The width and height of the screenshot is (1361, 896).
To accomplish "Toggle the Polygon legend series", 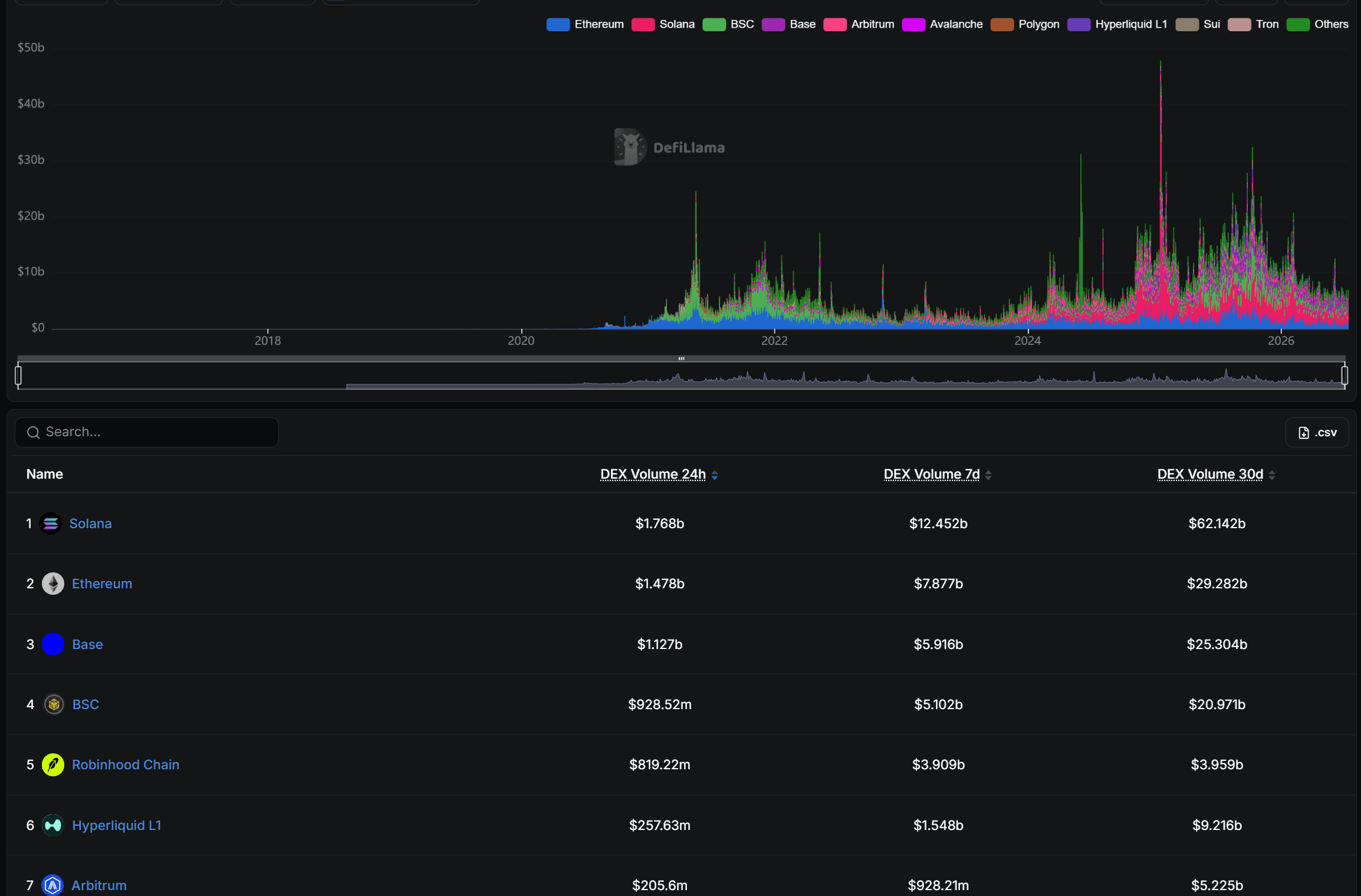I will click(x=1025, y=24).
